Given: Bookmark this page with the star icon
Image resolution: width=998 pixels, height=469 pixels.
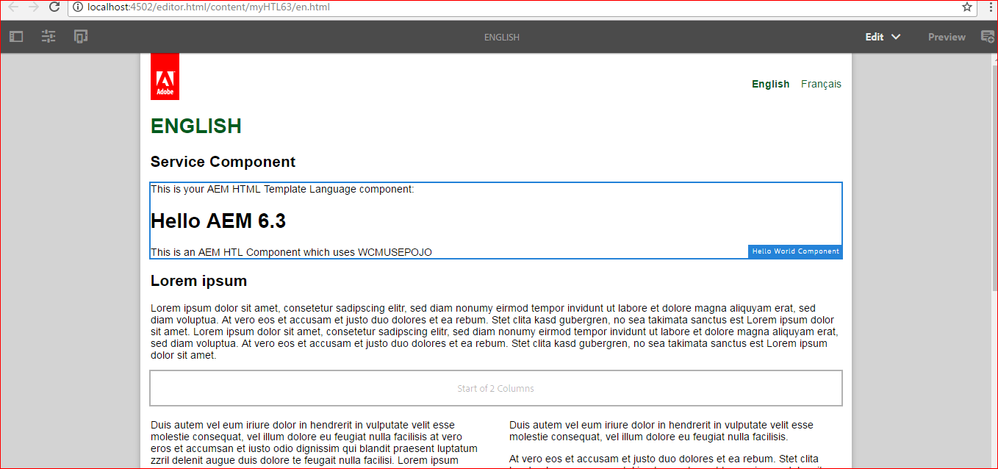Looking at the screenshot, I should [967, 7].
